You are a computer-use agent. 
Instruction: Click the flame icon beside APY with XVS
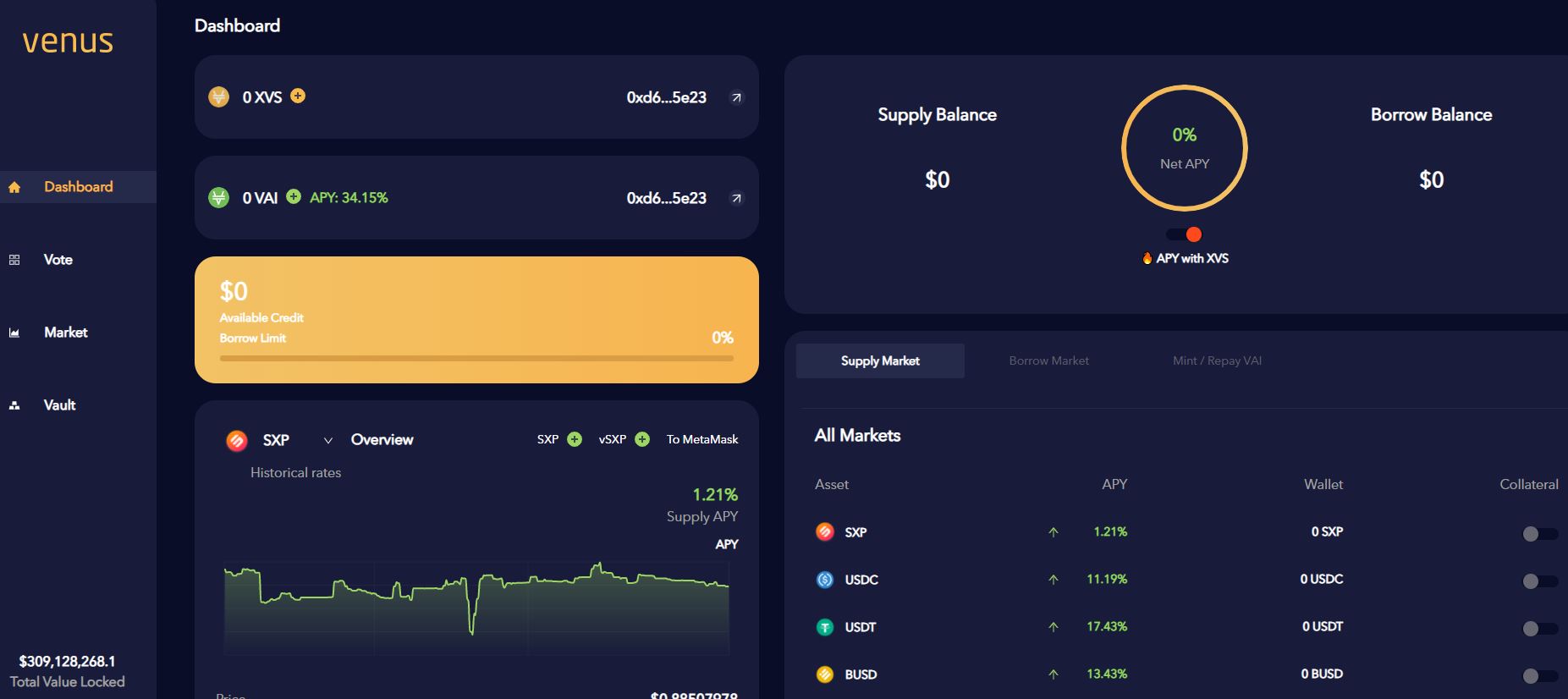tap(1147, 258)
